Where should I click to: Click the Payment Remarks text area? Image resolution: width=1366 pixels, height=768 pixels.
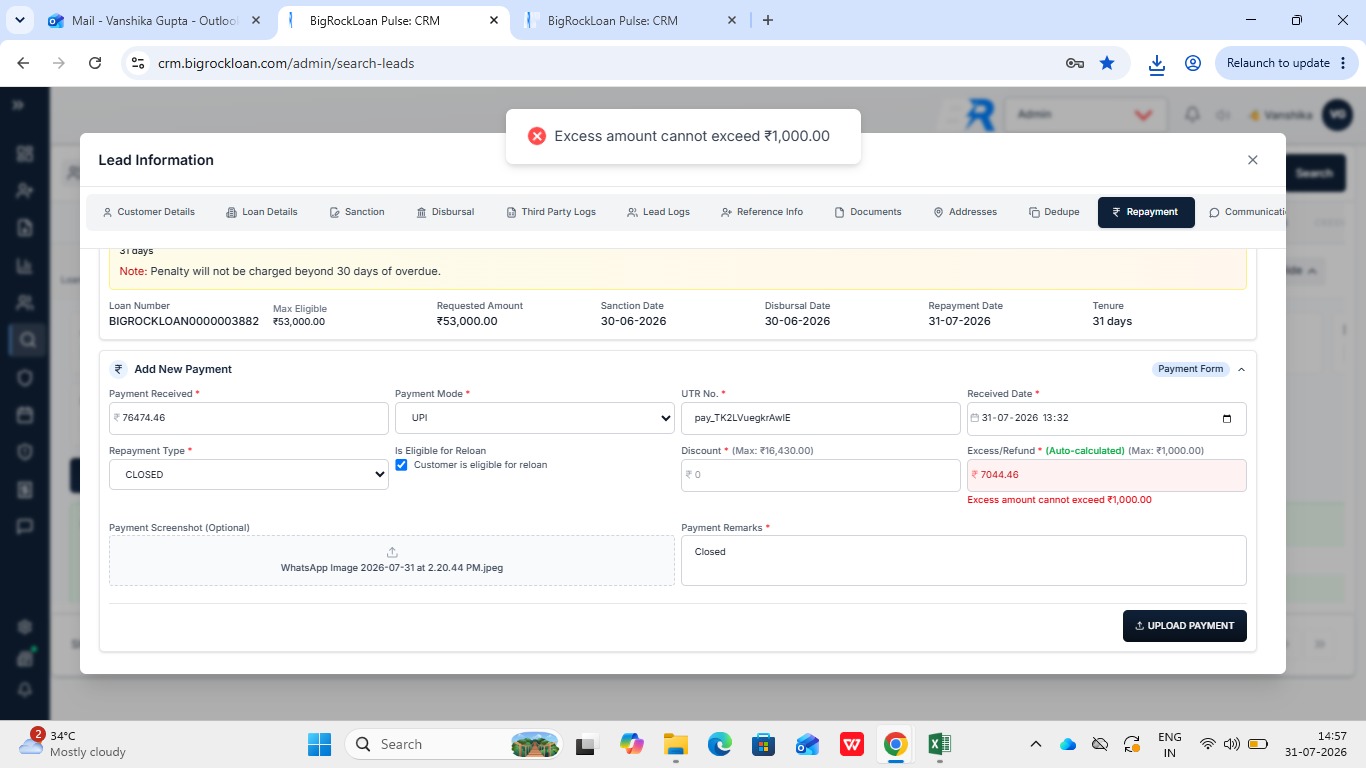coord(964,560)
